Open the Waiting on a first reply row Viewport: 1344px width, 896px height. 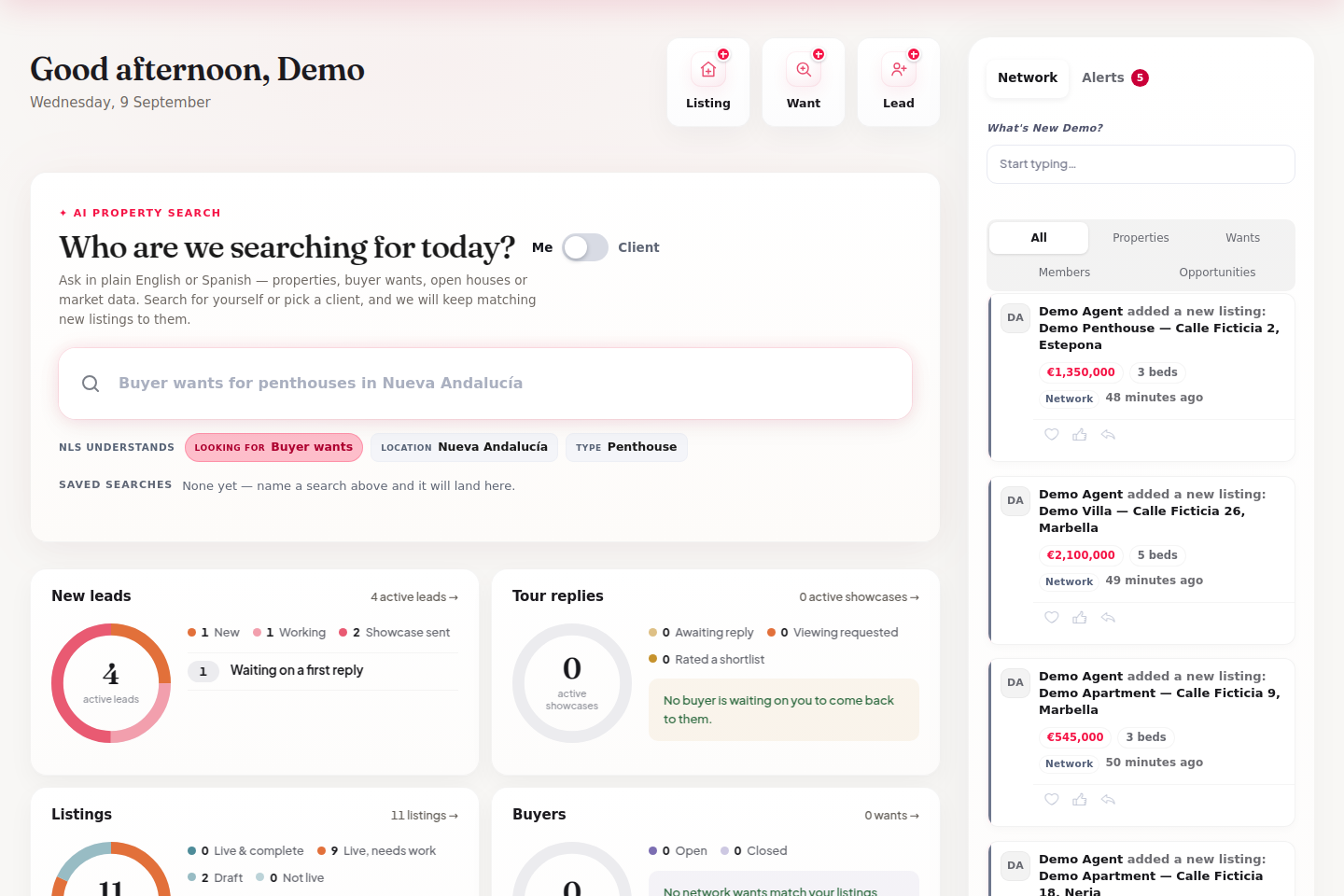(323, 671)
